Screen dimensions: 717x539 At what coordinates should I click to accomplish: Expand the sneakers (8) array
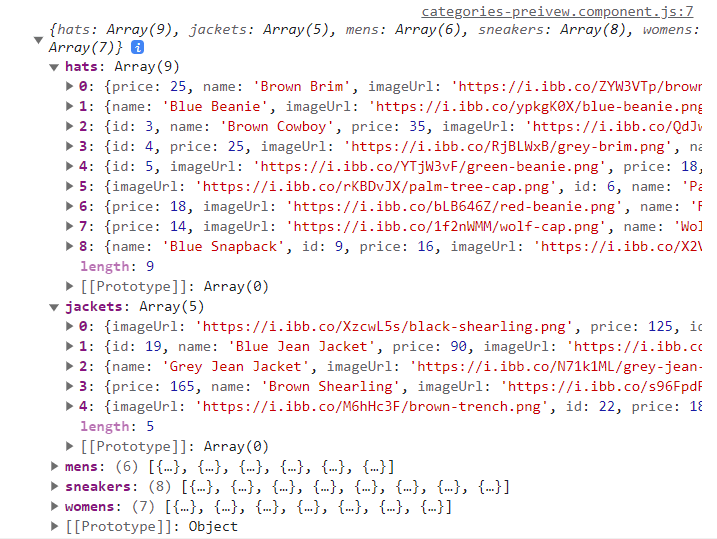(x=54, y=486)
